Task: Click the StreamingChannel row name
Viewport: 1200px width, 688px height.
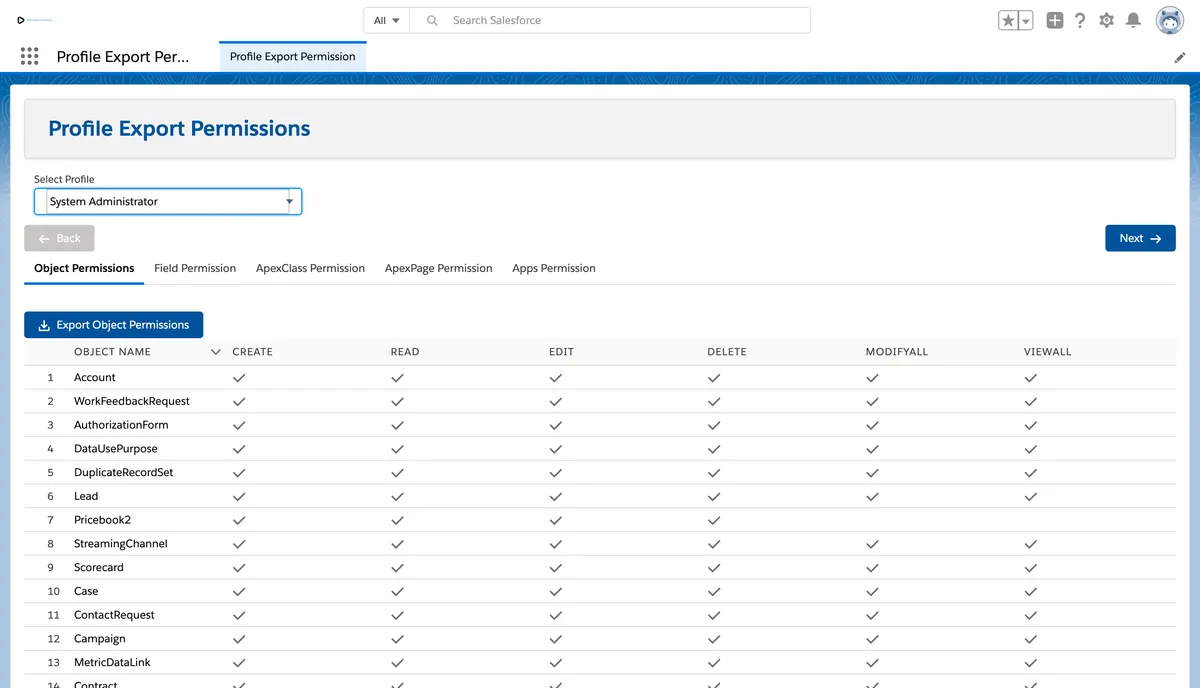Action: [121, 544]
